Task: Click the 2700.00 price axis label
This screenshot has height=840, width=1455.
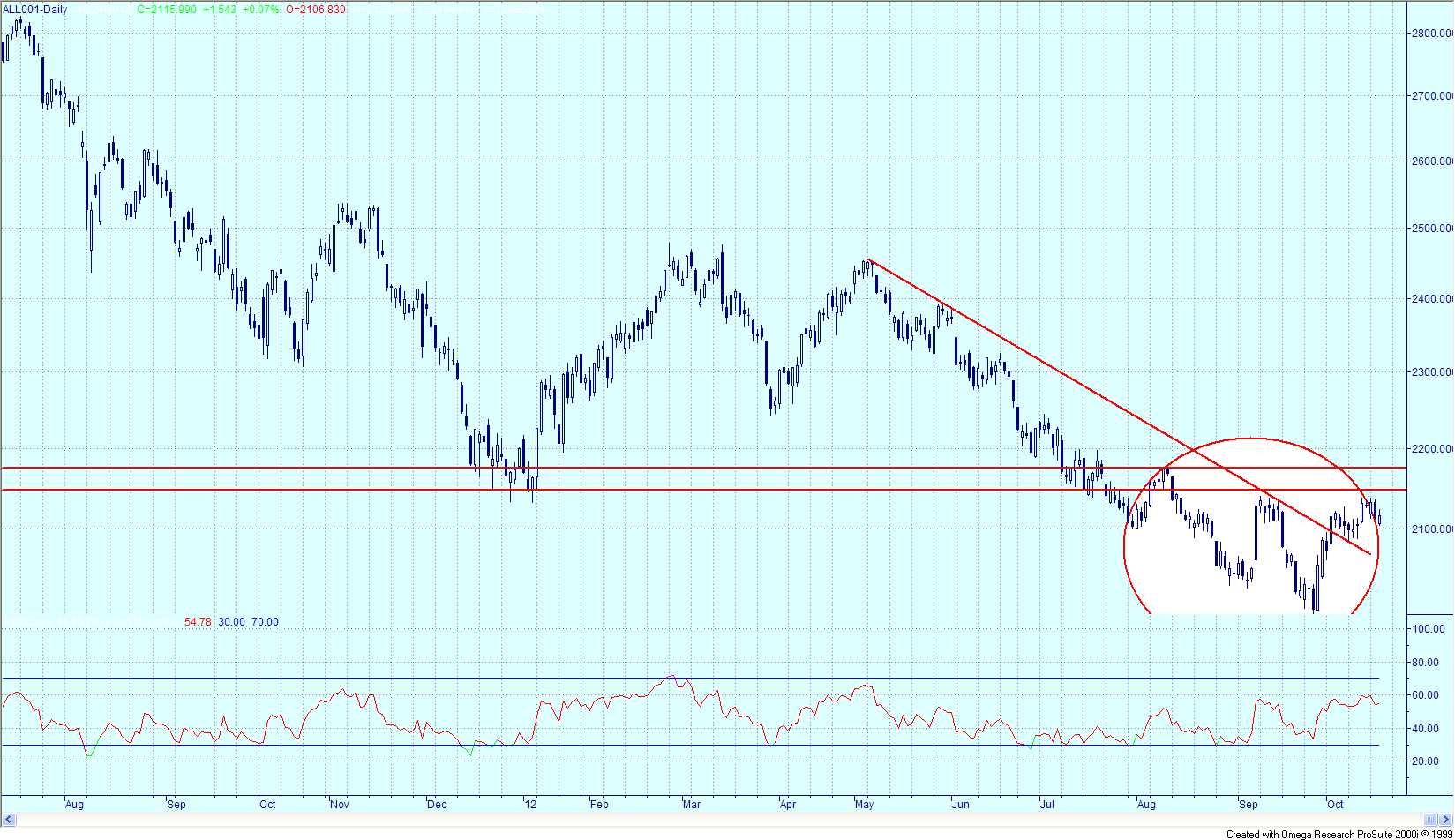Action: [1433, 95]
